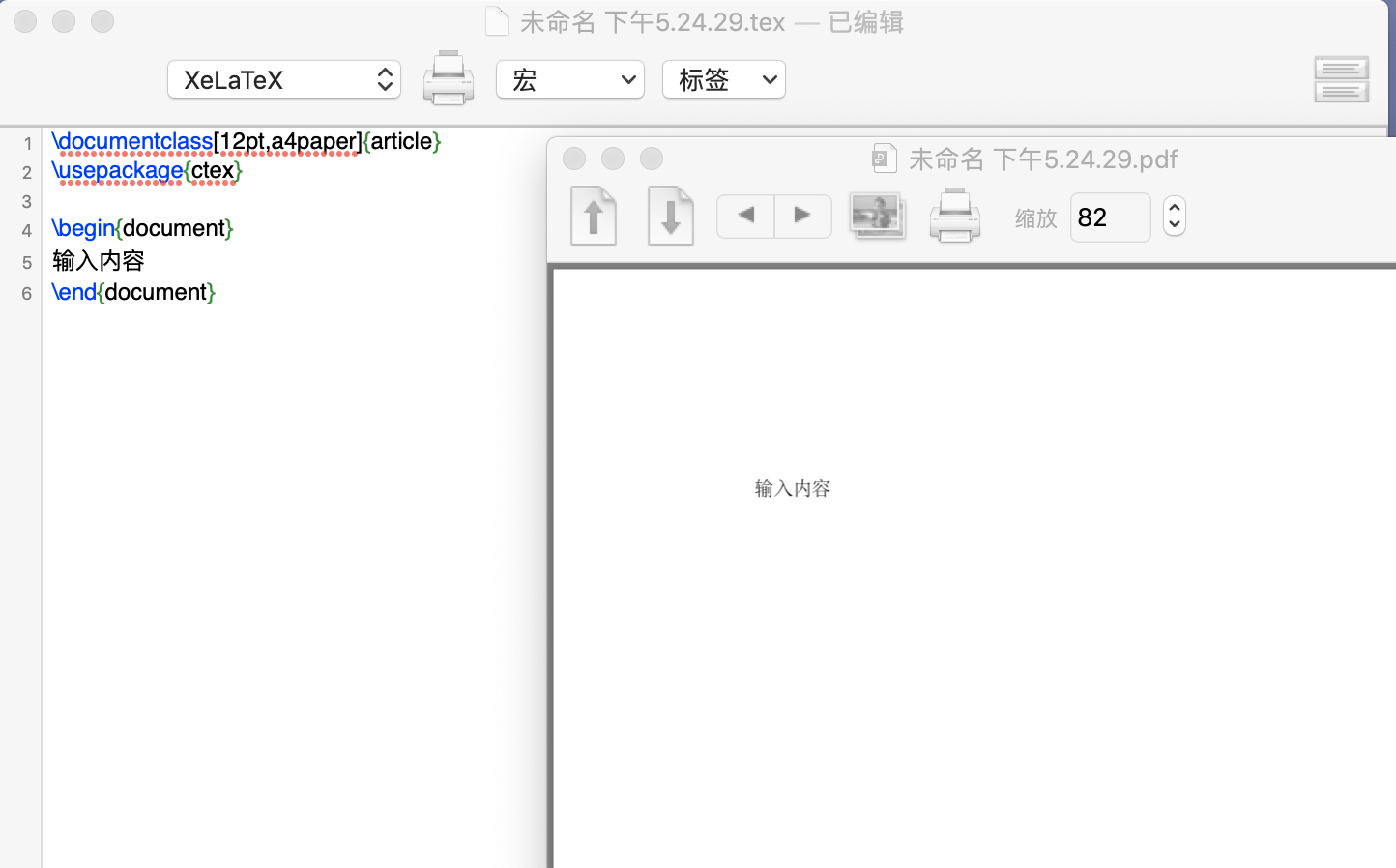Open the 宏 macros dropdown
Image resolution: width=1396 pixels, height=868 pixels.
pyautogui.click(x=569, y=79)
